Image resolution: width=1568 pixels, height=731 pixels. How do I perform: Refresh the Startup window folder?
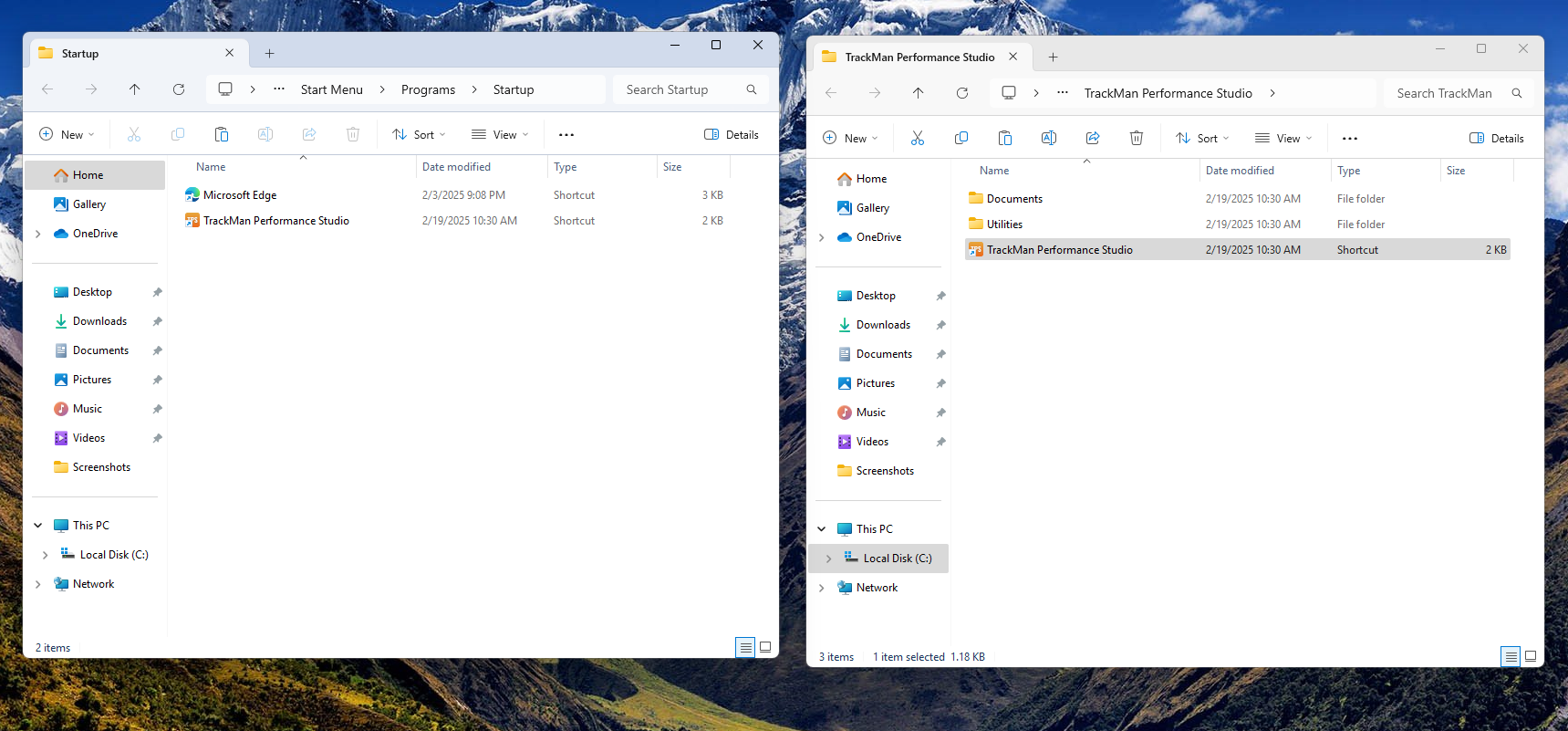click(179, 89)
